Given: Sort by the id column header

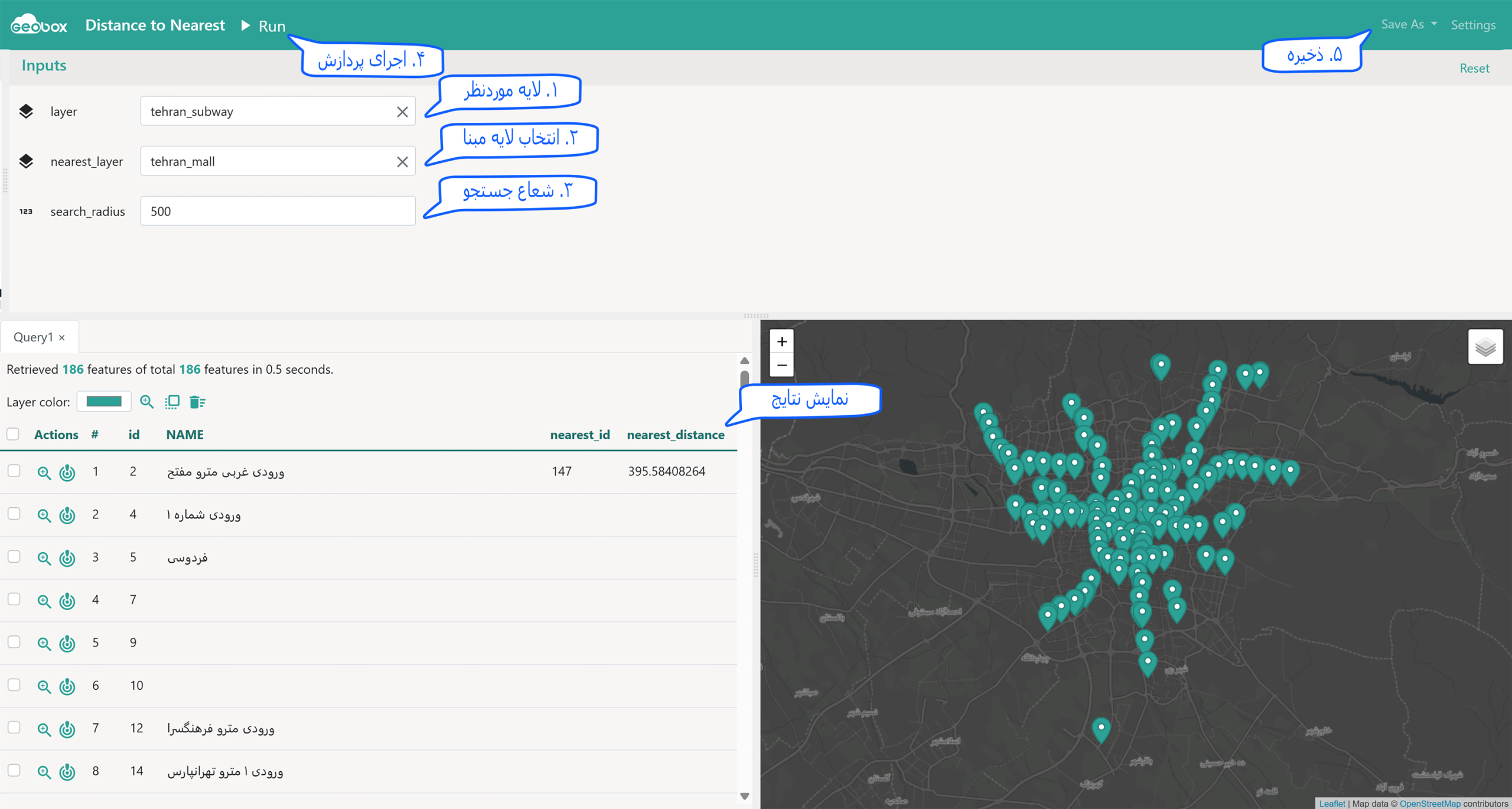Looking at the screenshot, I should click(x=134, y=435).
